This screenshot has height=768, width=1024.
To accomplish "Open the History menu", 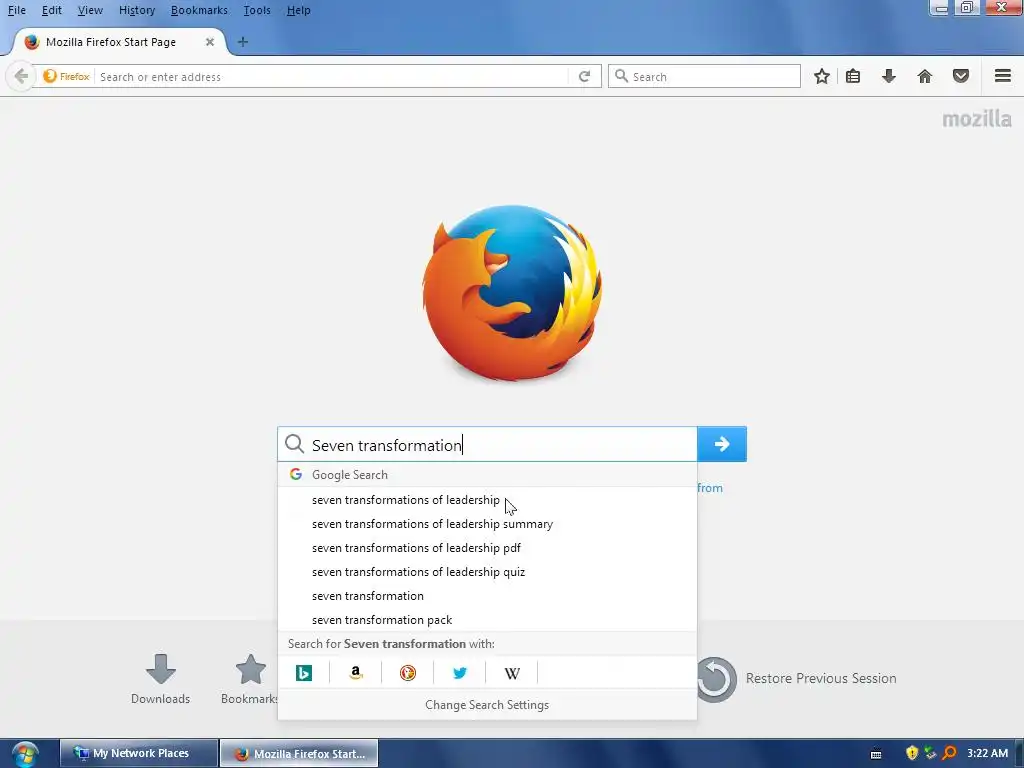I will click(x=137, y=10).
